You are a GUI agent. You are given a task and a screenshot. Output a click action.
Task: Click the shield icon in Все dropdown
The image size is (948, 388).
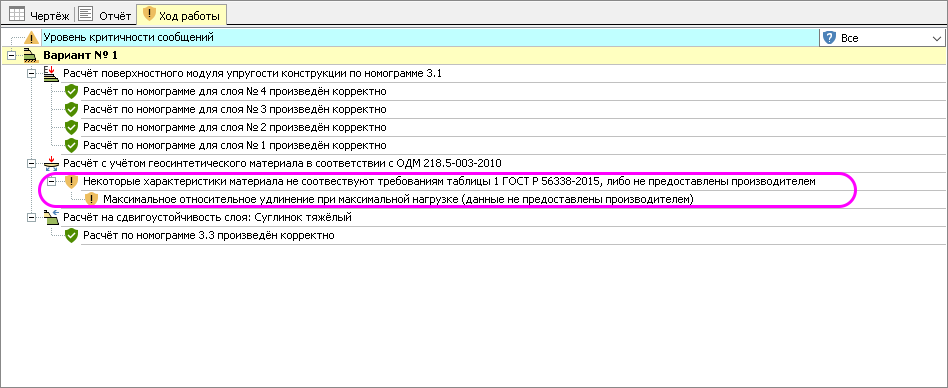click(829, 38)
